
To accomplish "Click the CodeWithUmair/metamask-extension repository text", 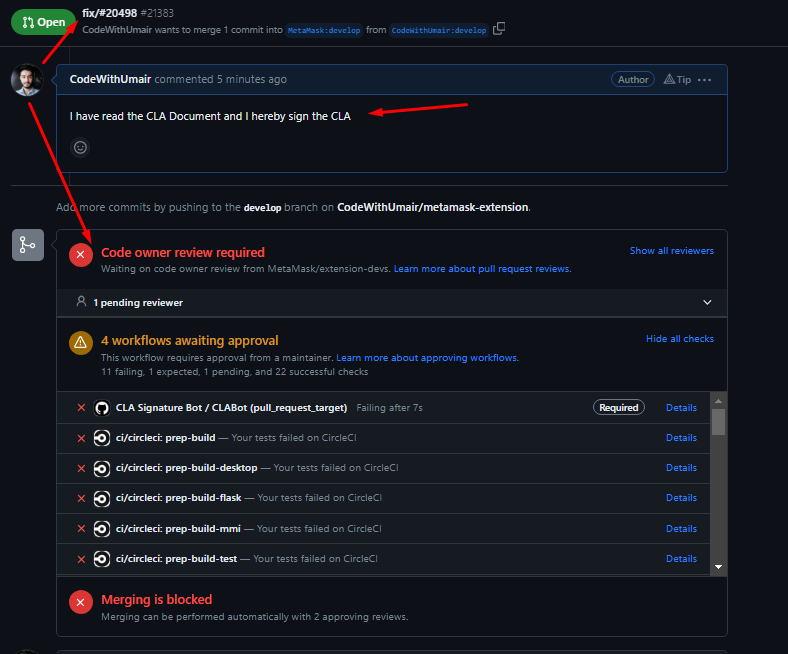I will [x=433, y=207].
